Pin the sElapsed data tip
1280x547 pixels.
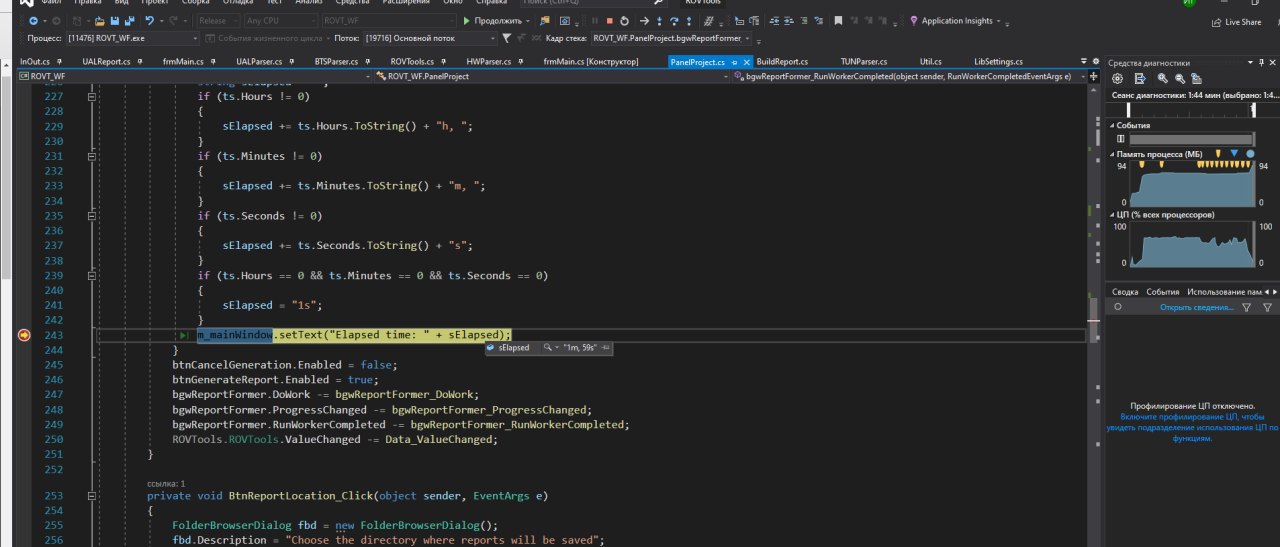(x=606, y=348)
